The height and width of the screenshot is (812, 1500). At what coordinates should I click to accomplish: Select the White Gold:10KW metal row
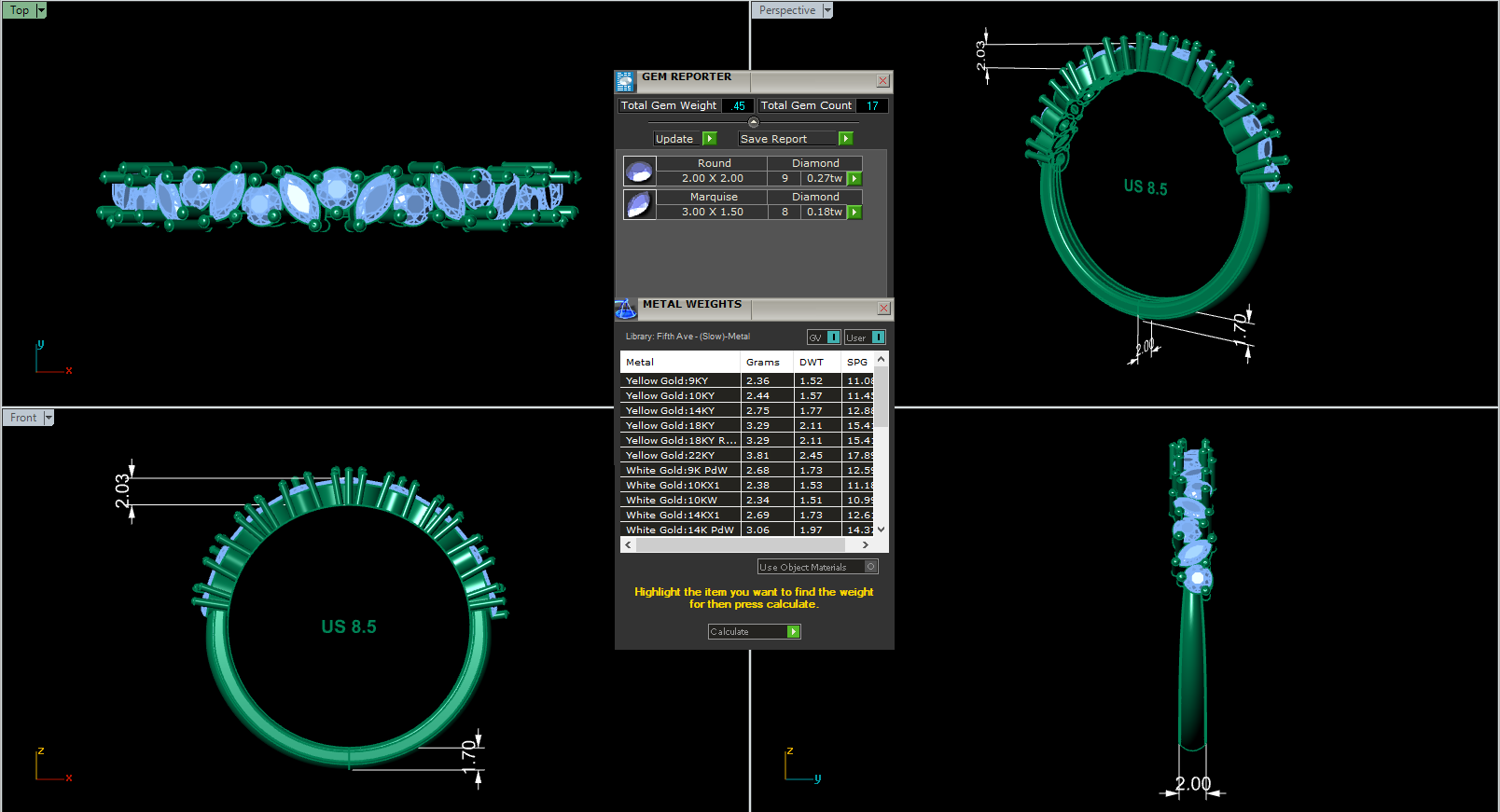point(679,500)
